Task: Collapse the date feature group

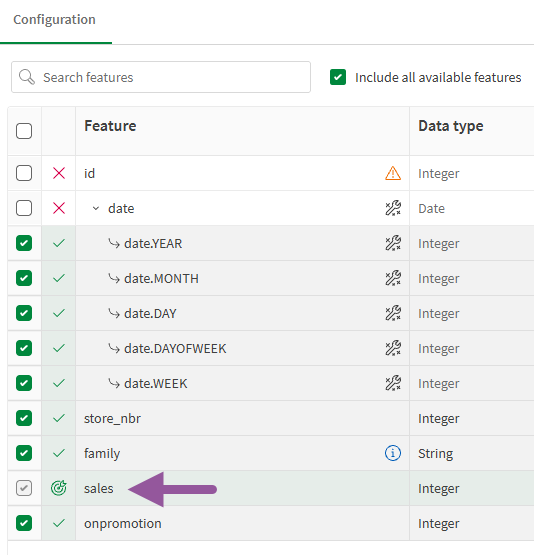Action: coord(96,208)
